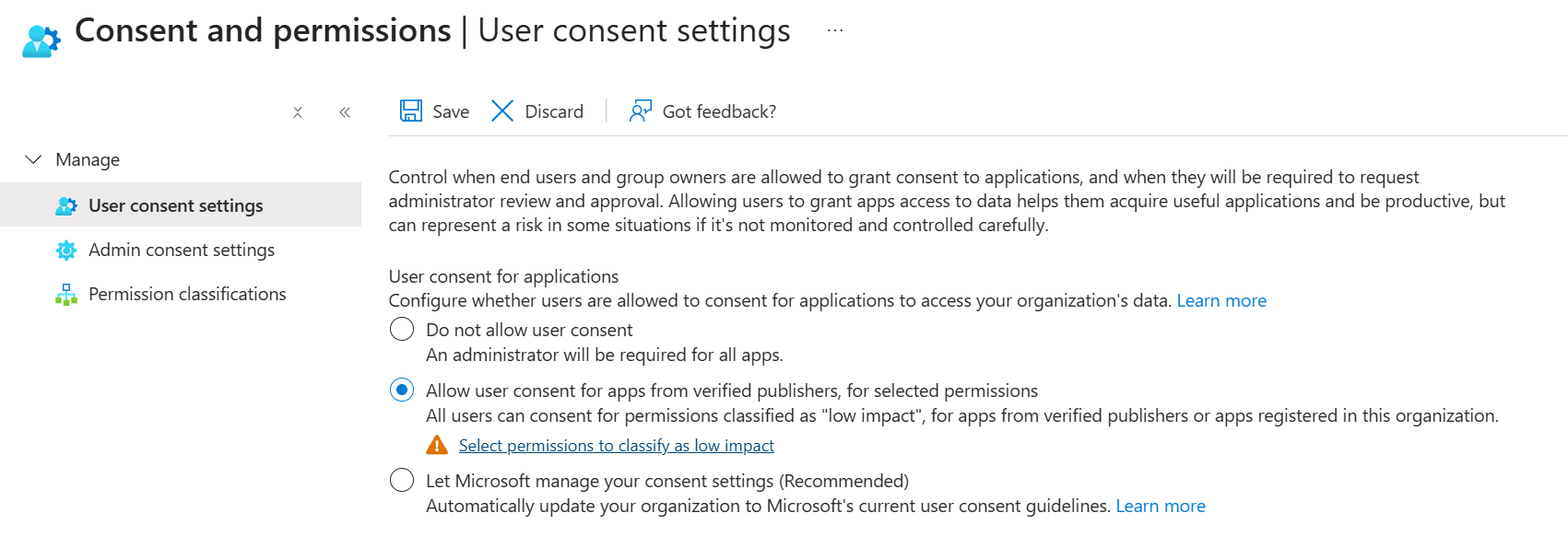
Task: Collapse the sidebar with double chevron
Action: 345,112
